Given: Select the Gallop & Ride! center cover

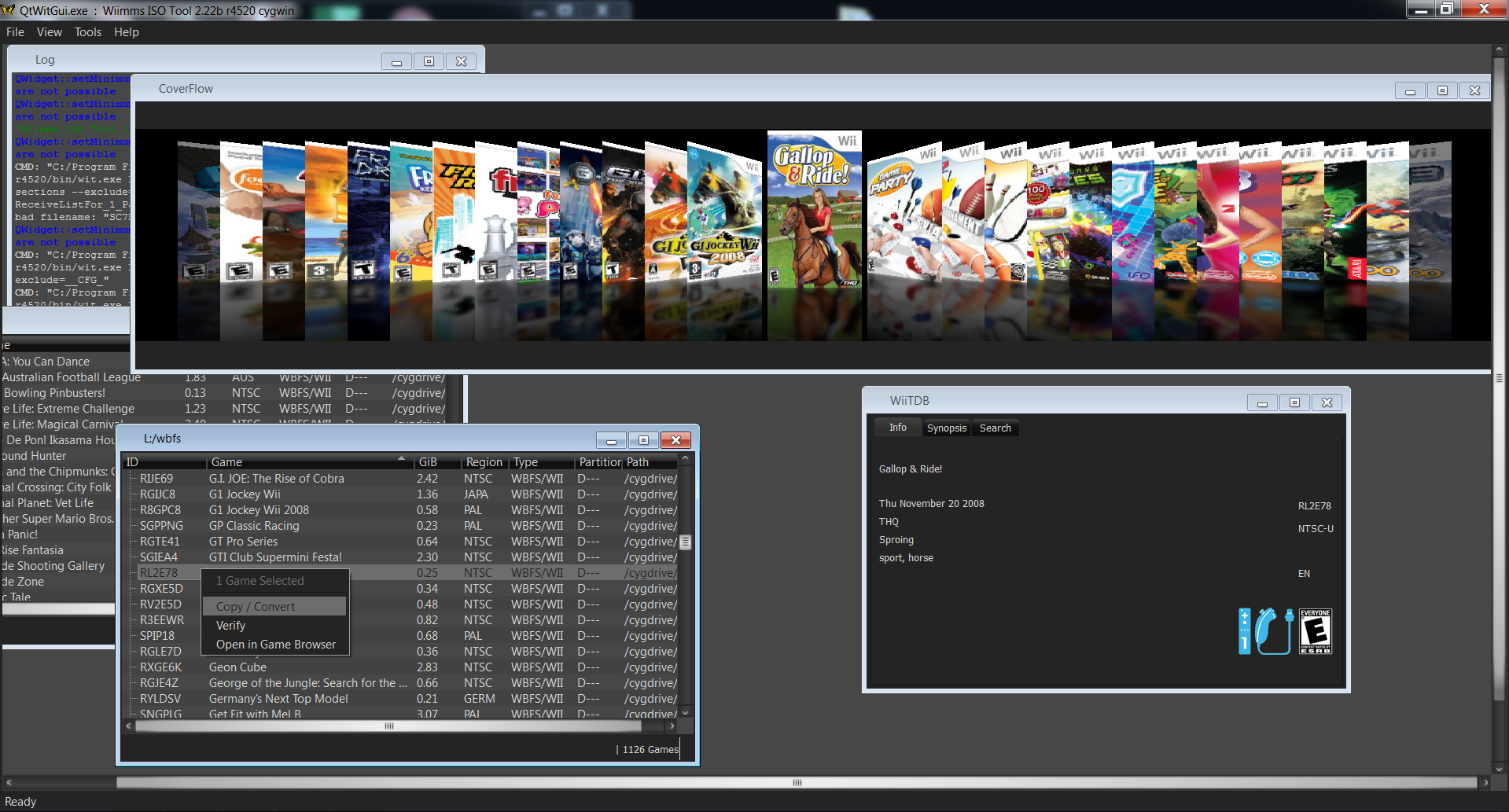Looking at the screenshot, I should [x=814, y=210].
